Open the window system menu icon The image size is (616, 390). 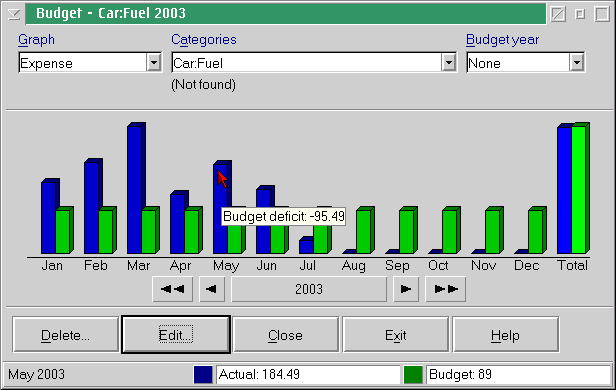point(13,14)
